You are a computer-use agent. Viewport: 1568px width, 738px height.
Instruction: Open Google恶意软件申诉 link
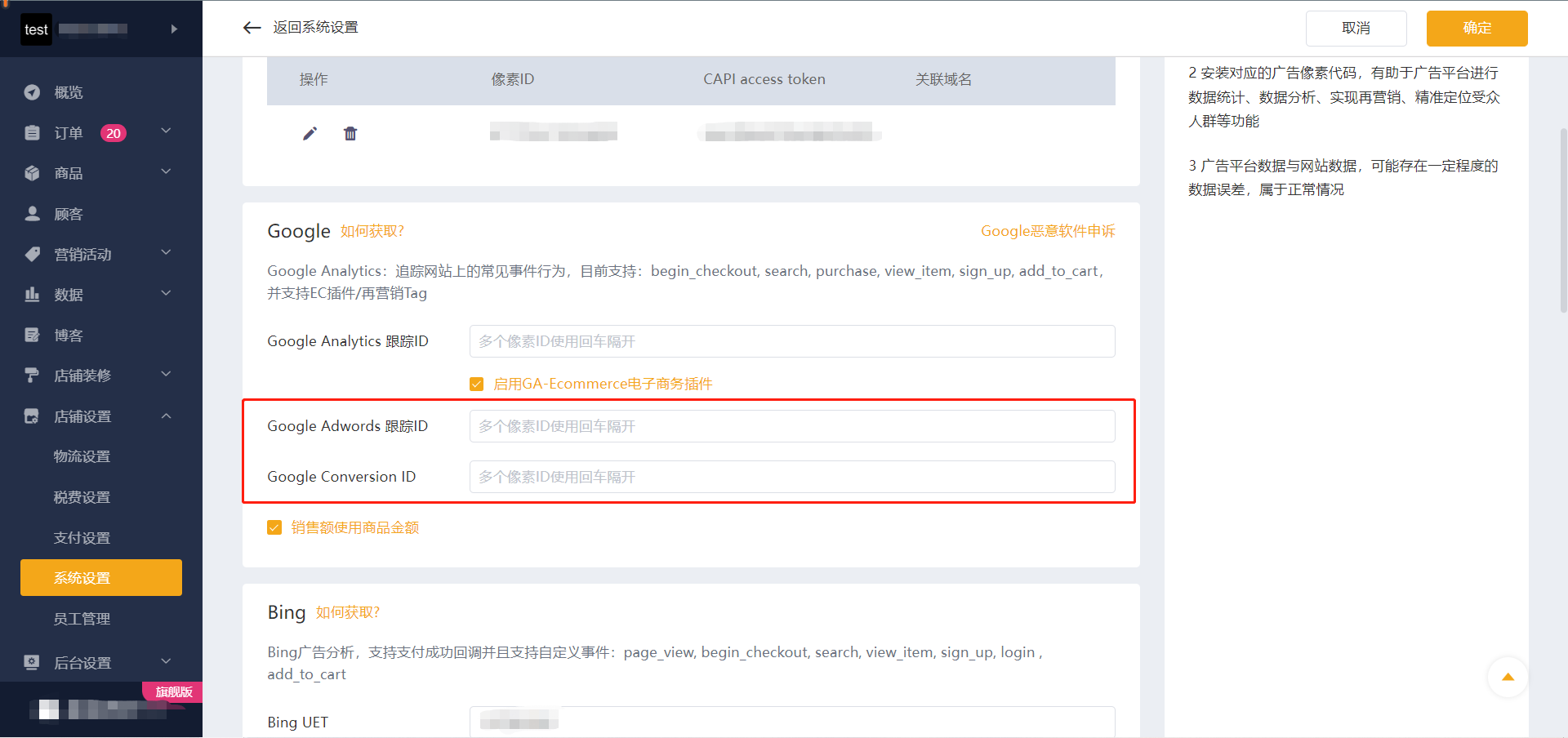[x=1048, y=231]
